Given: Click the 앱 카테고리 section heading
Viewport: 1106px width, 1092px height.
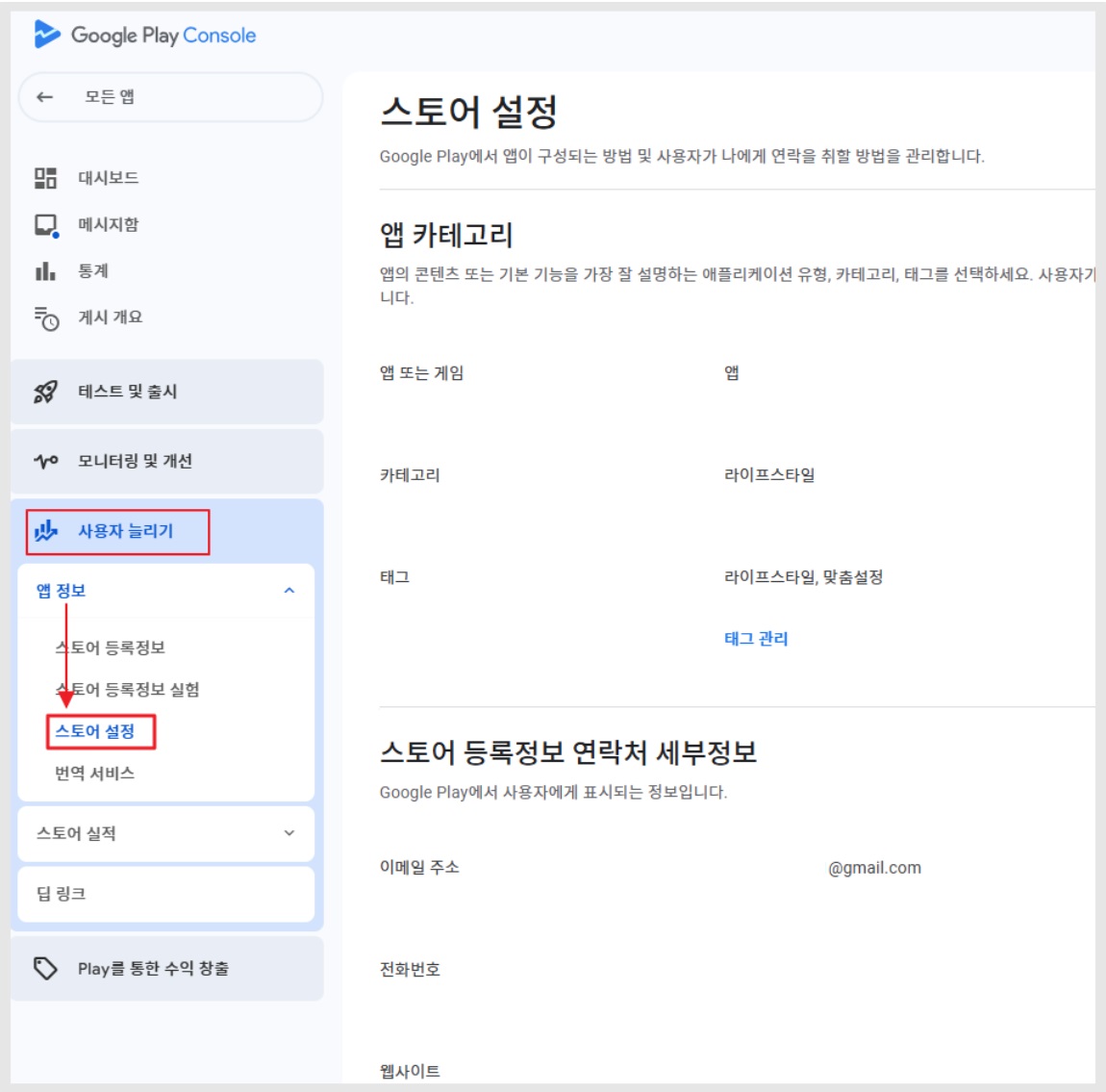Looking at the screenshot, I should click(446, 234).
